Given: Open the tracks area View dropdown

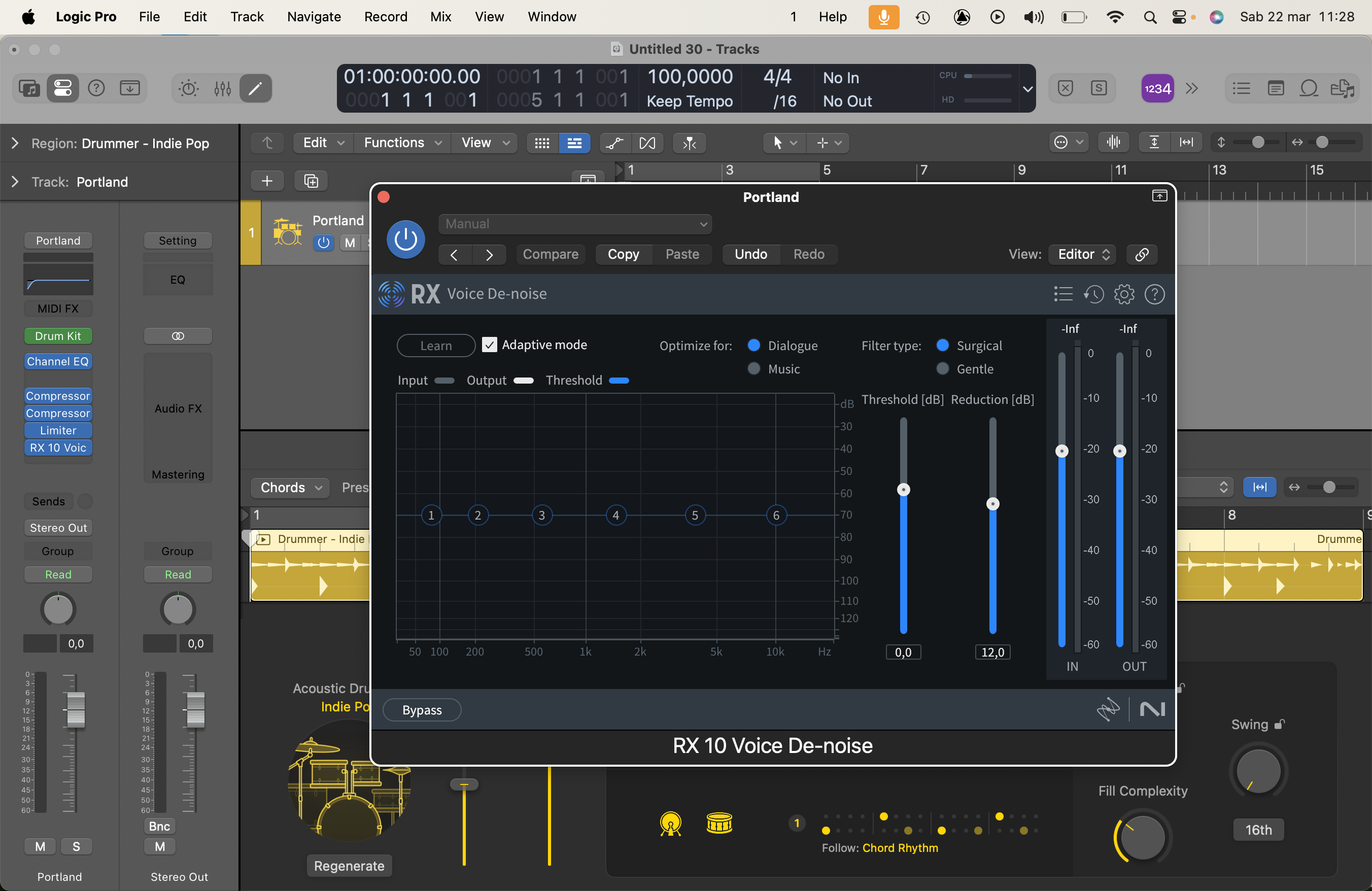Looking at the screenshot, I should point(485,143).
